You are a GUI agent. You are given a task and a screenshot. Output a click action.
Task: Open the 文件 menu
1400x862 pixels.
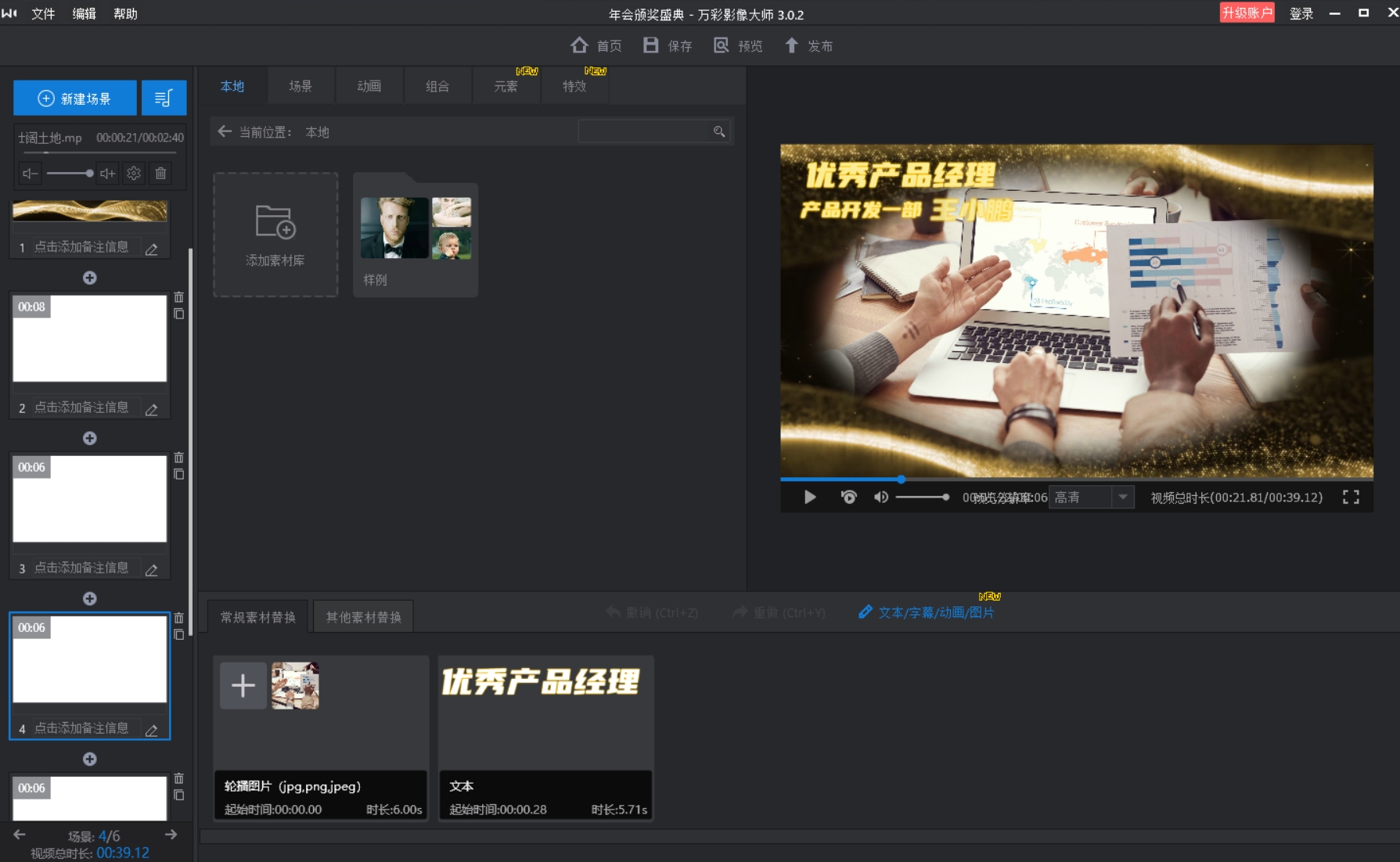(43, 13)
